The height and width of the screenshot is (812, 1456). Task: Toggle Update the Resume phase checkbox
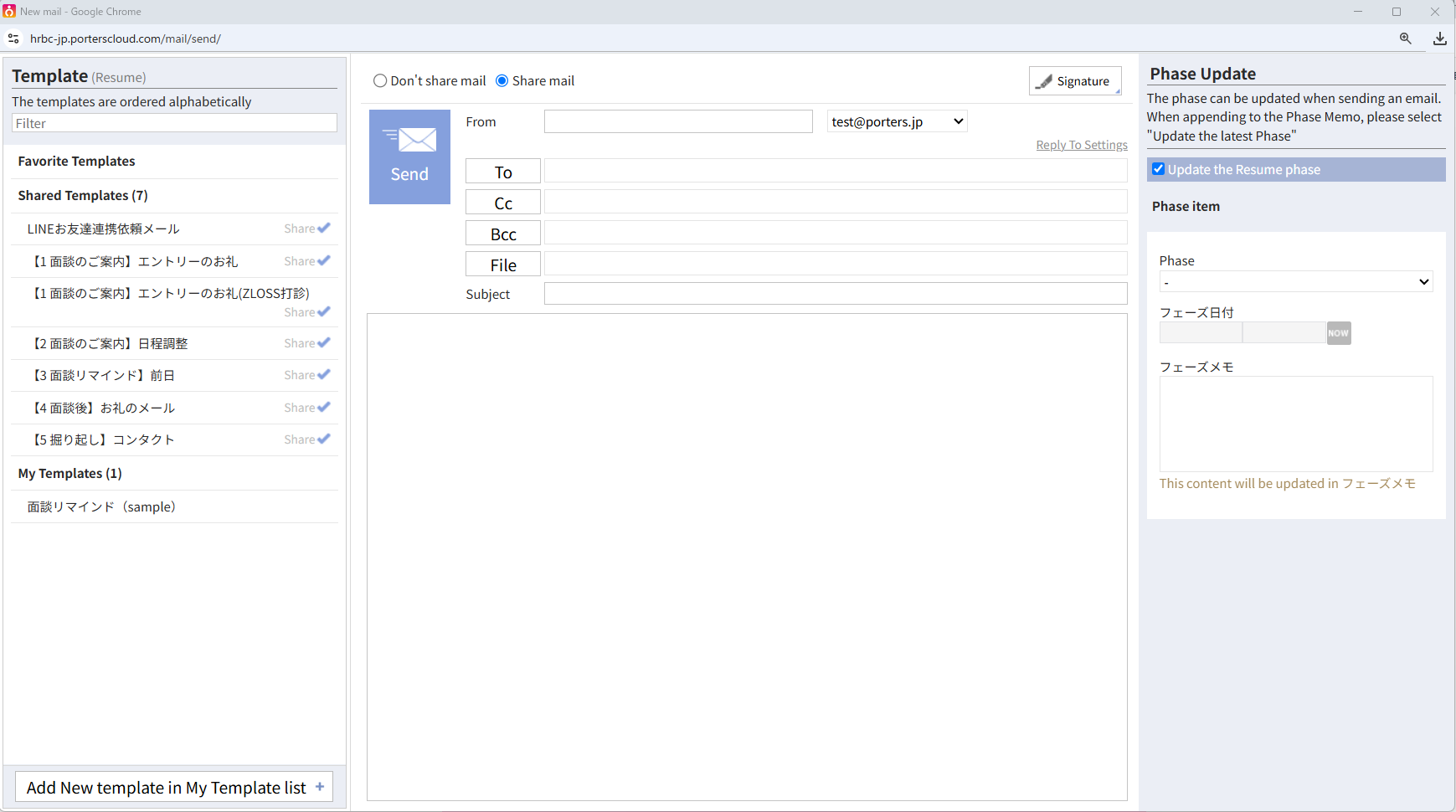1159,169
